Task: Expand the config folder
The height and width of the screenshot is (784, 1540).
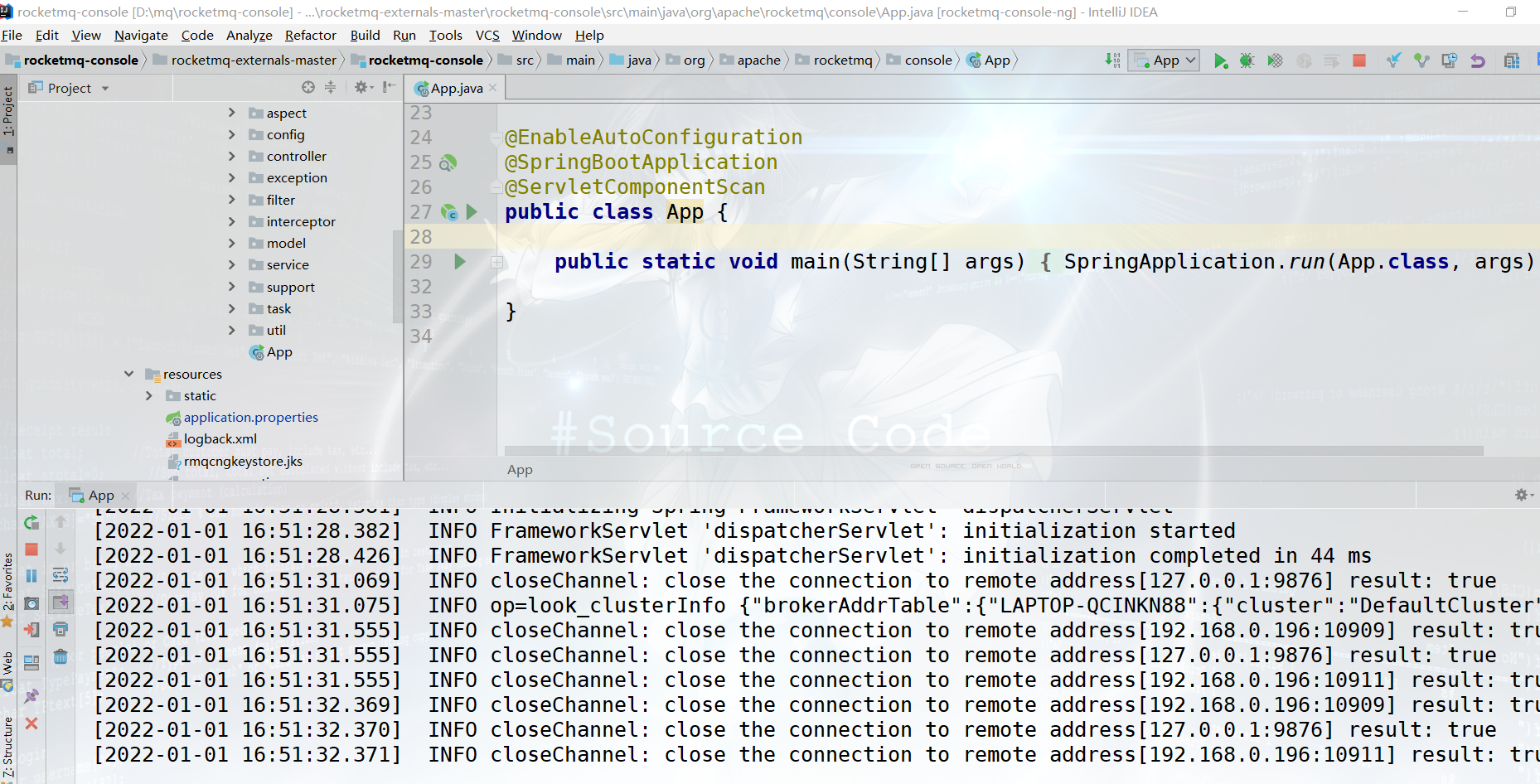Action: (232, 134)
